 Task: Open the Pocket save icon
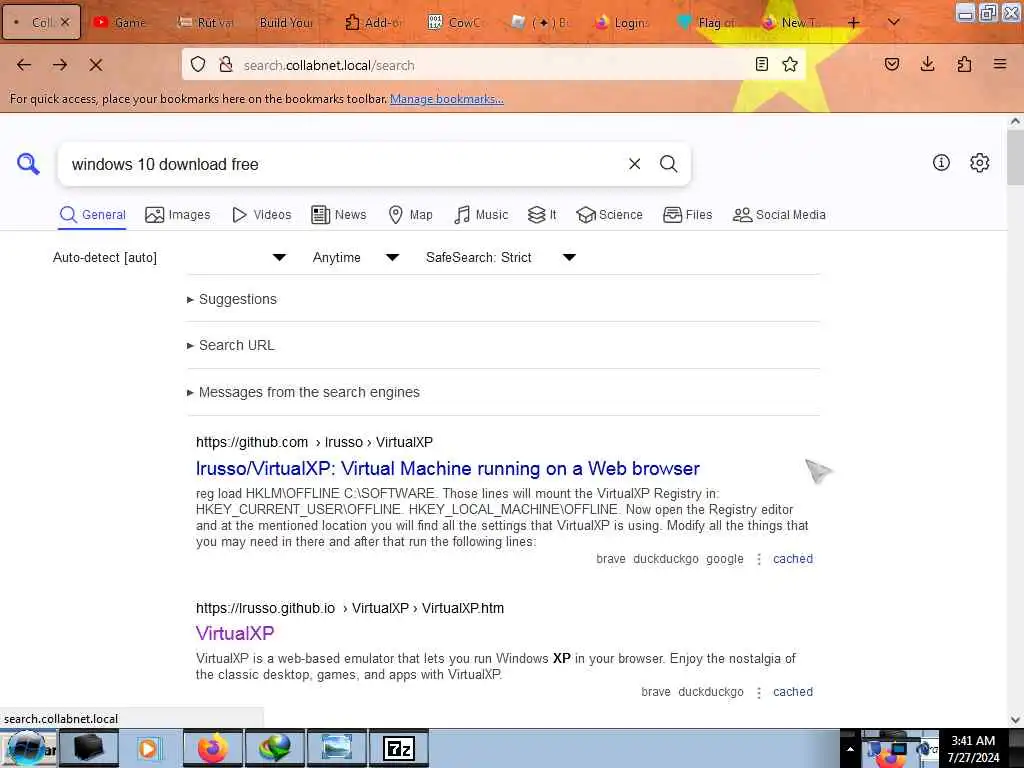click(892, 64)
